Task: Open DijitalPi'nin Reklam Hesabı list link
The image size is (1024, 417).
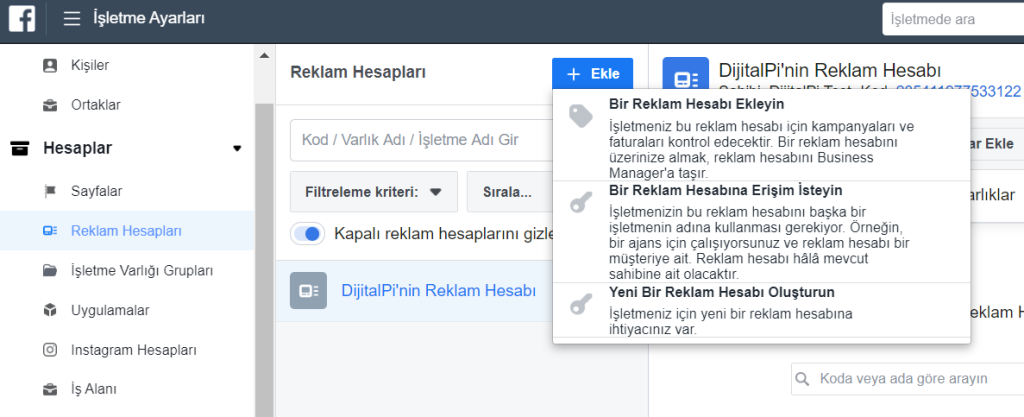Action: [x=438, y=290]
